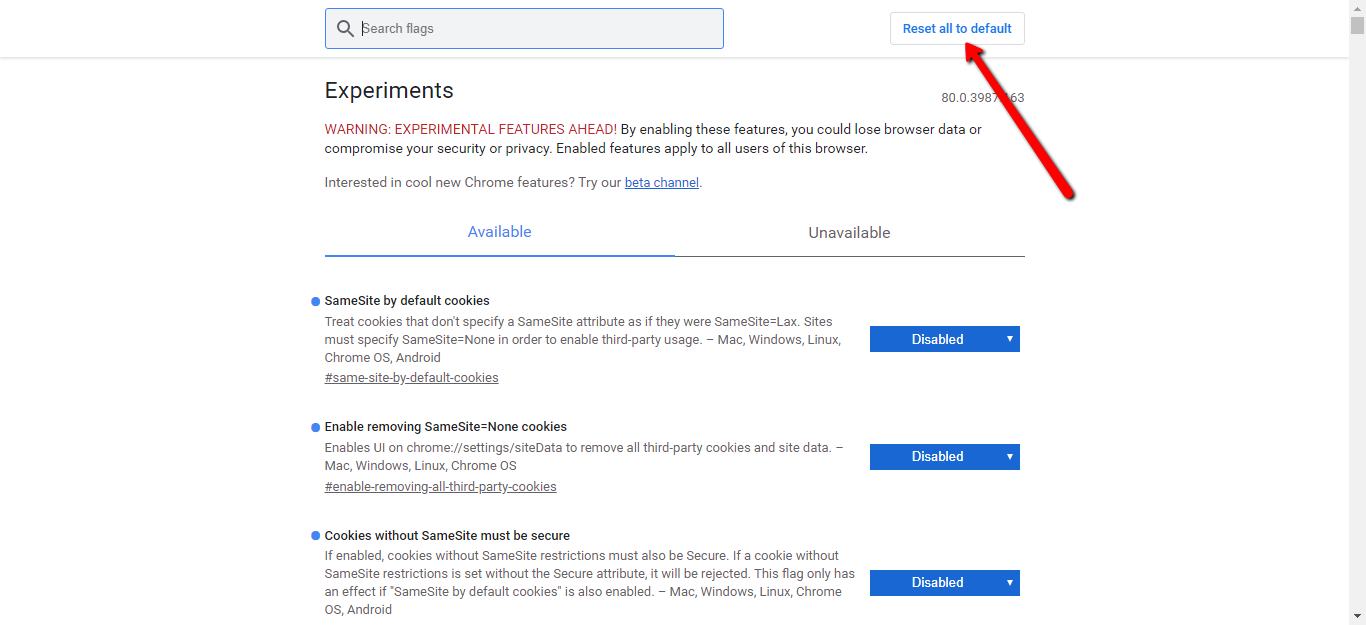Click the scrollbar up arrow
Image resolution: width=1366 pixels, height=625 pixels.
(x=1357, y=8)
